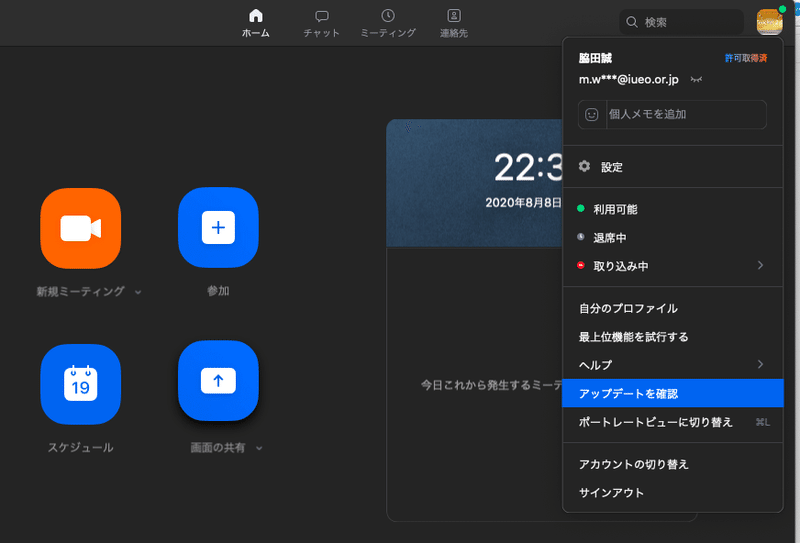Set status to 退席中
Viewport: 800px width, 543px height.
pyautogui.click(x=672, y=238)
